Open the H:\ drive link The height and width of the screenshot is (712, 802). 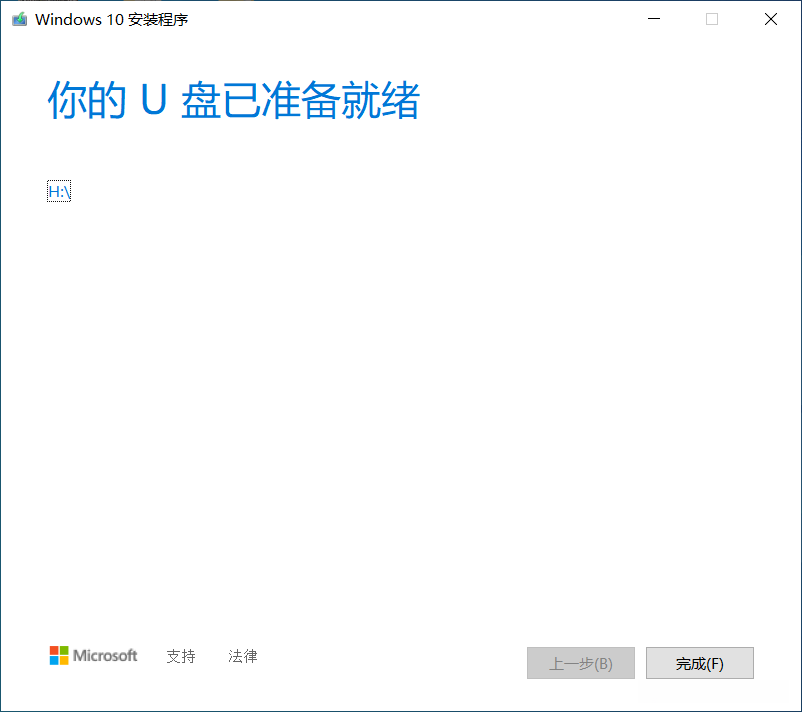pyautogui.click(x=59, y=191)
